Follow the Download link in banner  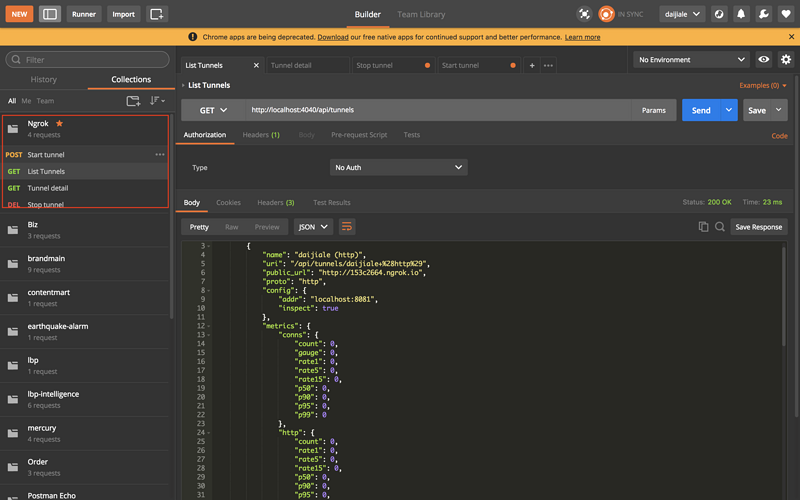coord(333,37)
